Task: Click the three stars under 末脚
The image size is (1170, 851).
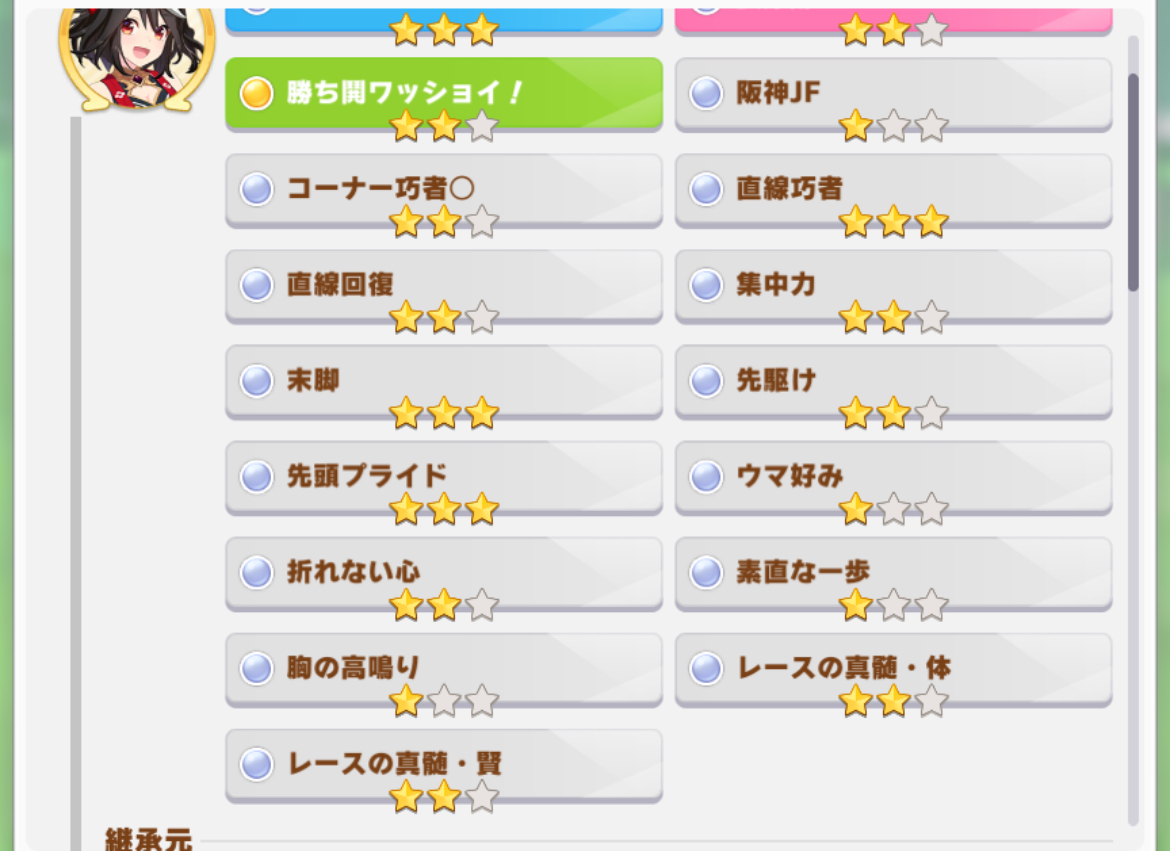Action: click(x=444, y=413)
